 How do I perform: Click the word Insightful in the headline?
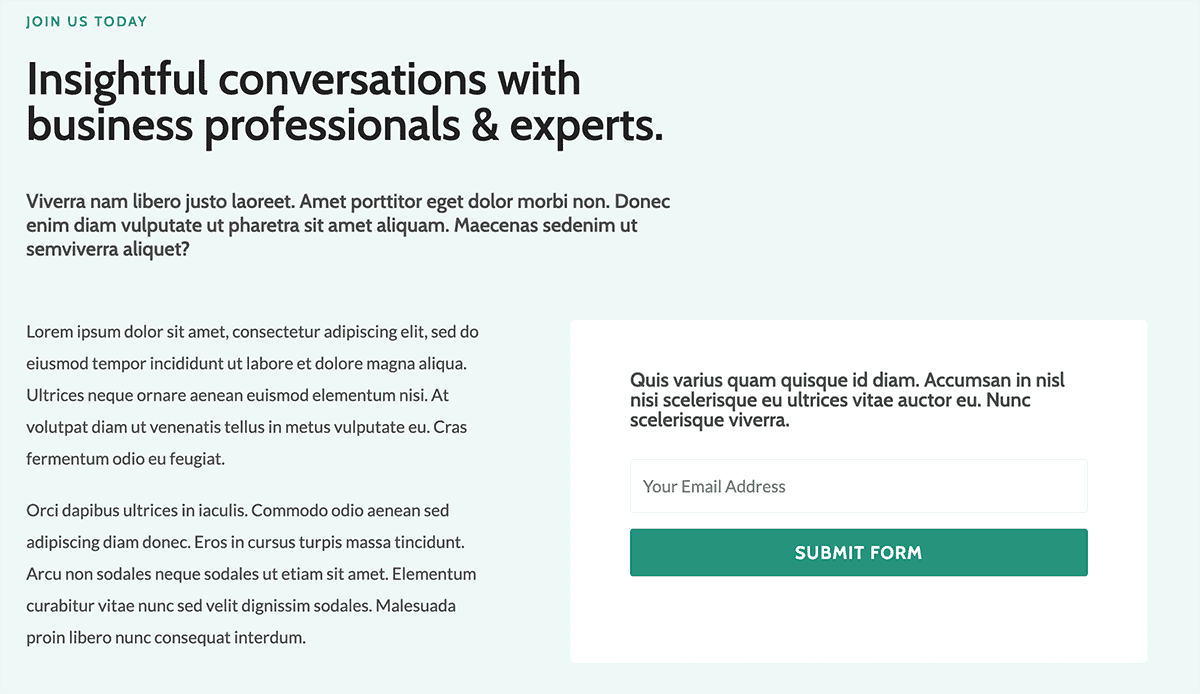tap(117, 79)
